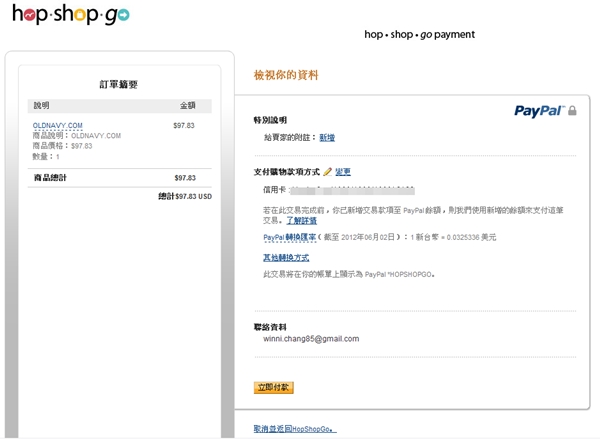Click the 訂單摘要 order summary title
Viewport: 600px width, 439px height.
(x=118, y=85)
